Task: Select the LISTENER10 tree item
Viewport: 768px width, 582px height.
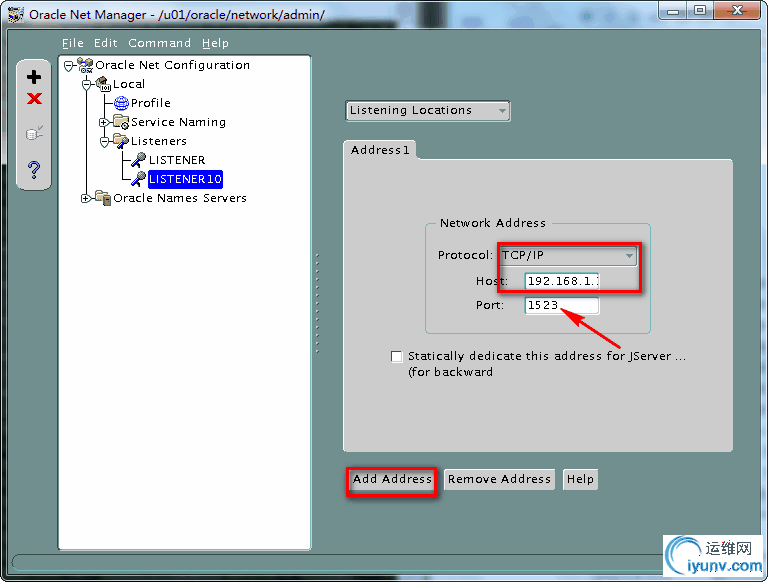Action: 186,179
